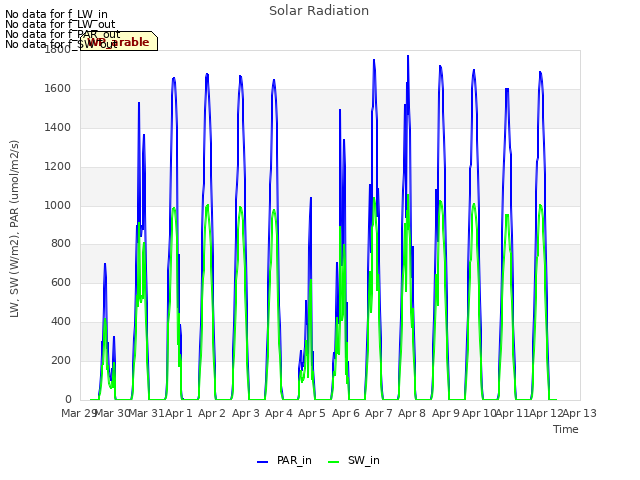Toggle the SW_in legend entry
Viewport: 640px width, 480px height.
(x=354, y=460)
